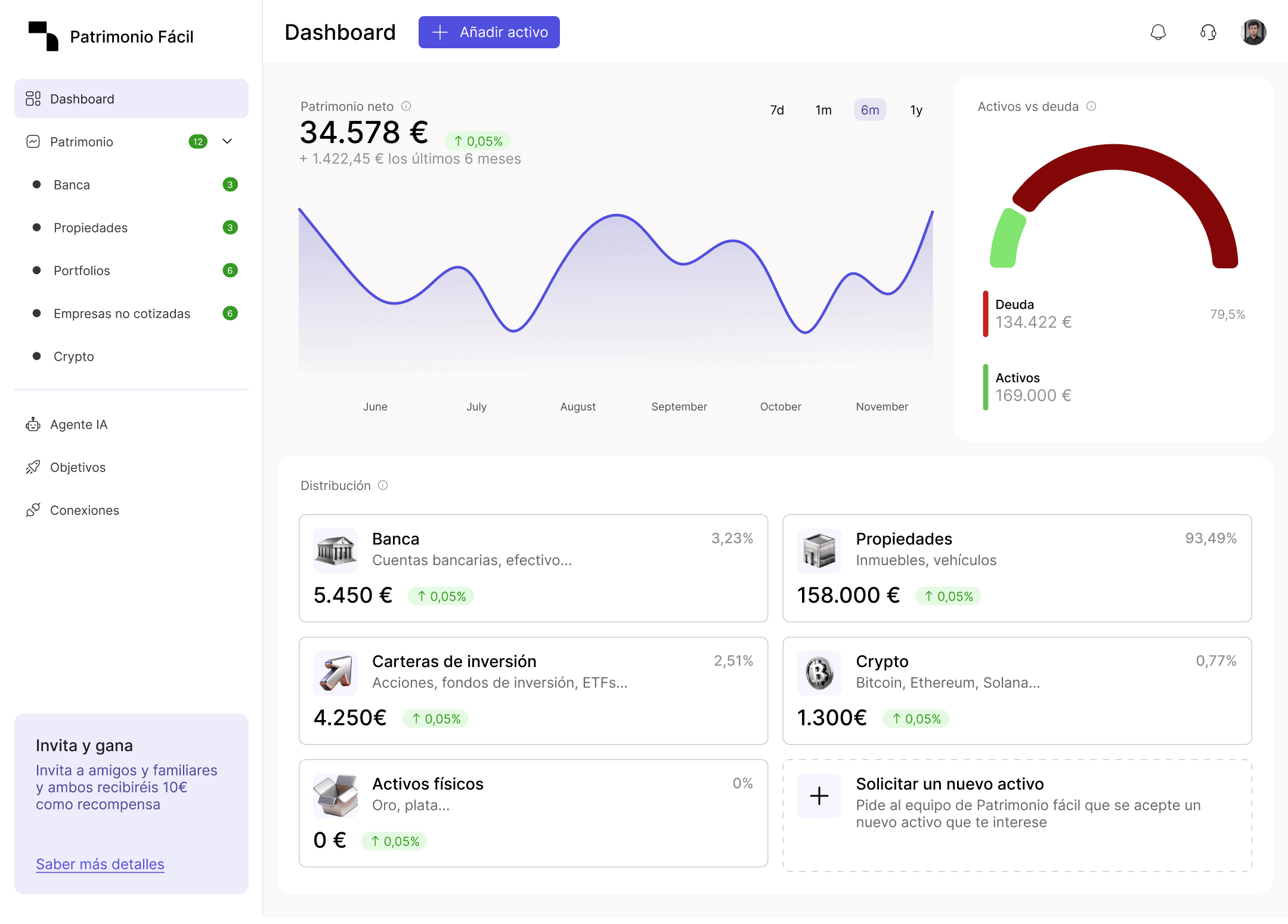Click the Dashboard grid icon in the sidebar

tap(33, 99)
